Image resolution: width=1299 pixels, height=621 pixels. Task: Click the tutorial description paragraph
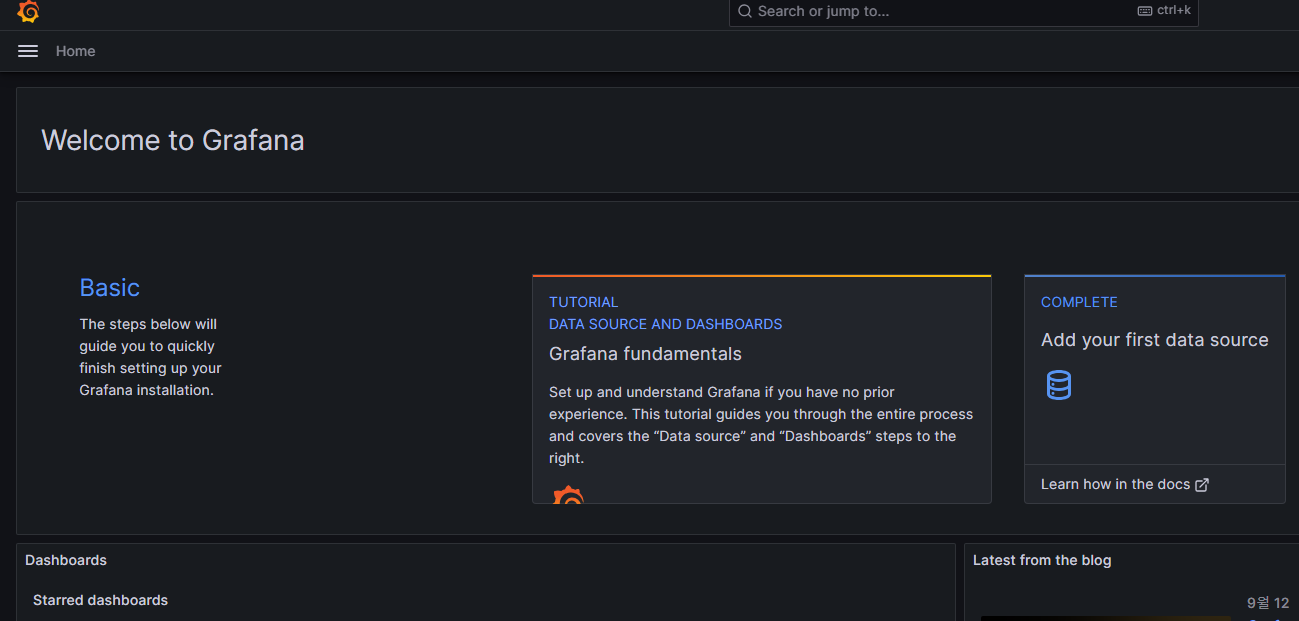(x=761, y=425)
